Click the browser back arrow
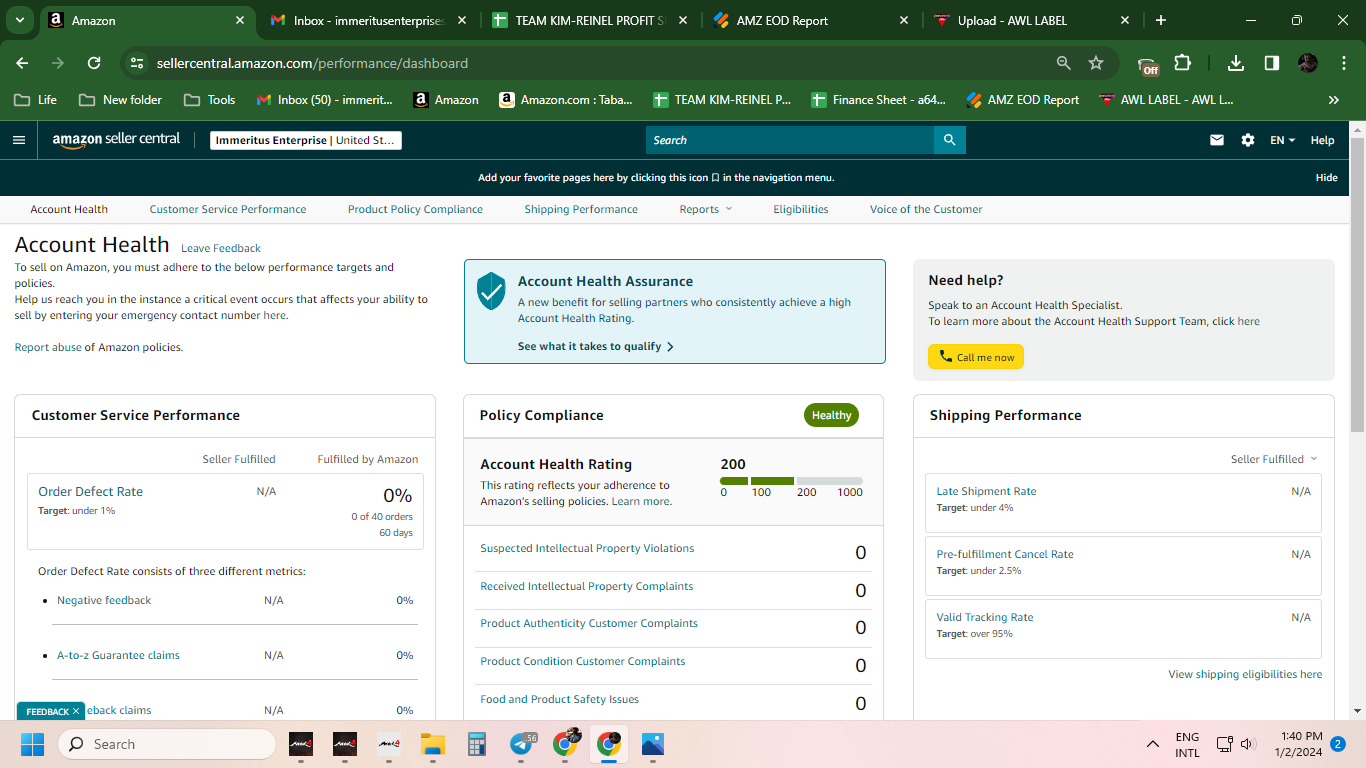This screenshot has width=1366, height=768. point(22,63)
